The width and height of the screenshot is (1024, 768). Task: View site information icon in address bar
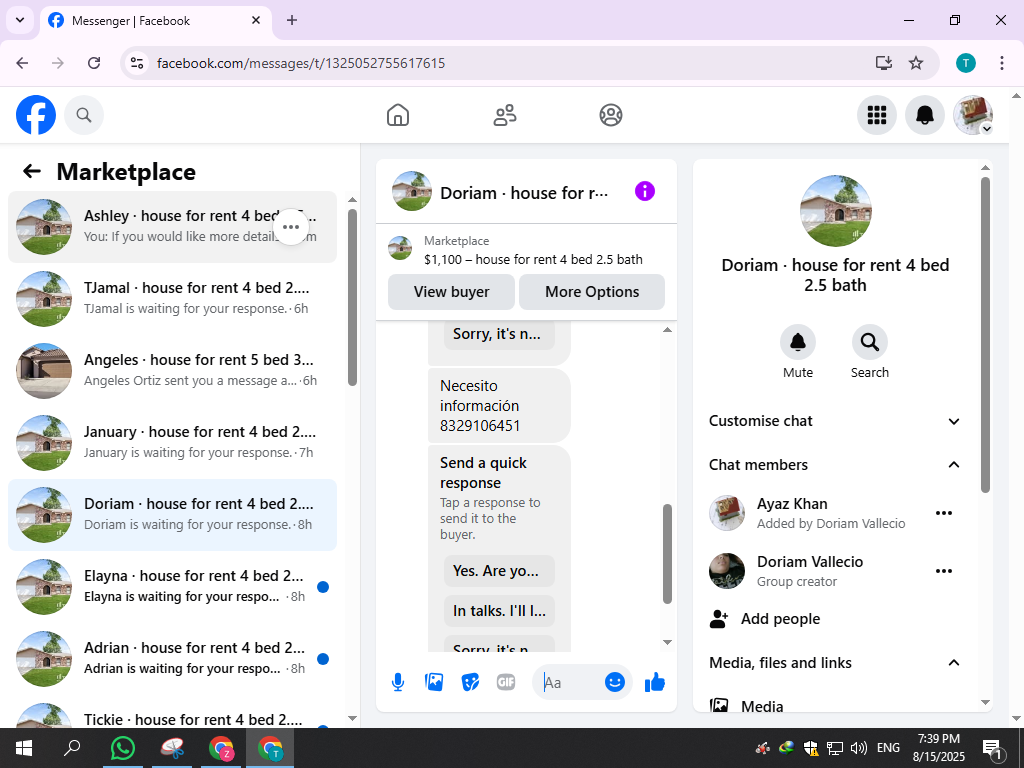point(137,63)
